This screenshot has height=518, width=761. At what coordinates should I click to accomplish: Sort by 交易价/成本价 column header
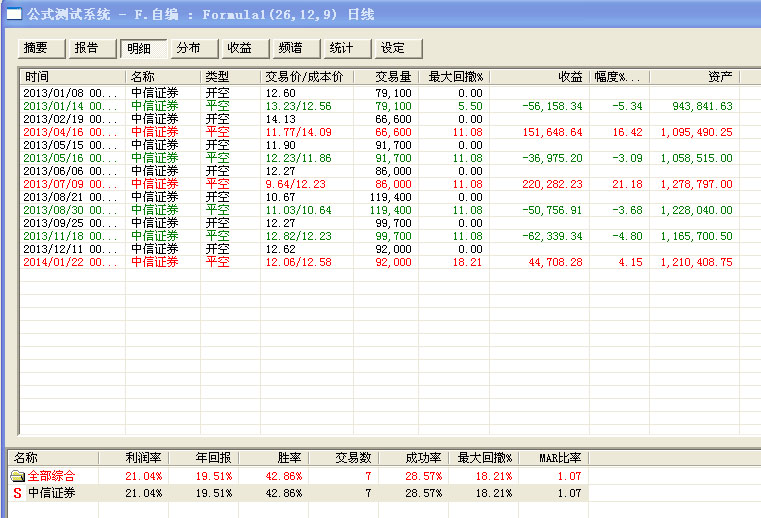(x=307, y=77)
